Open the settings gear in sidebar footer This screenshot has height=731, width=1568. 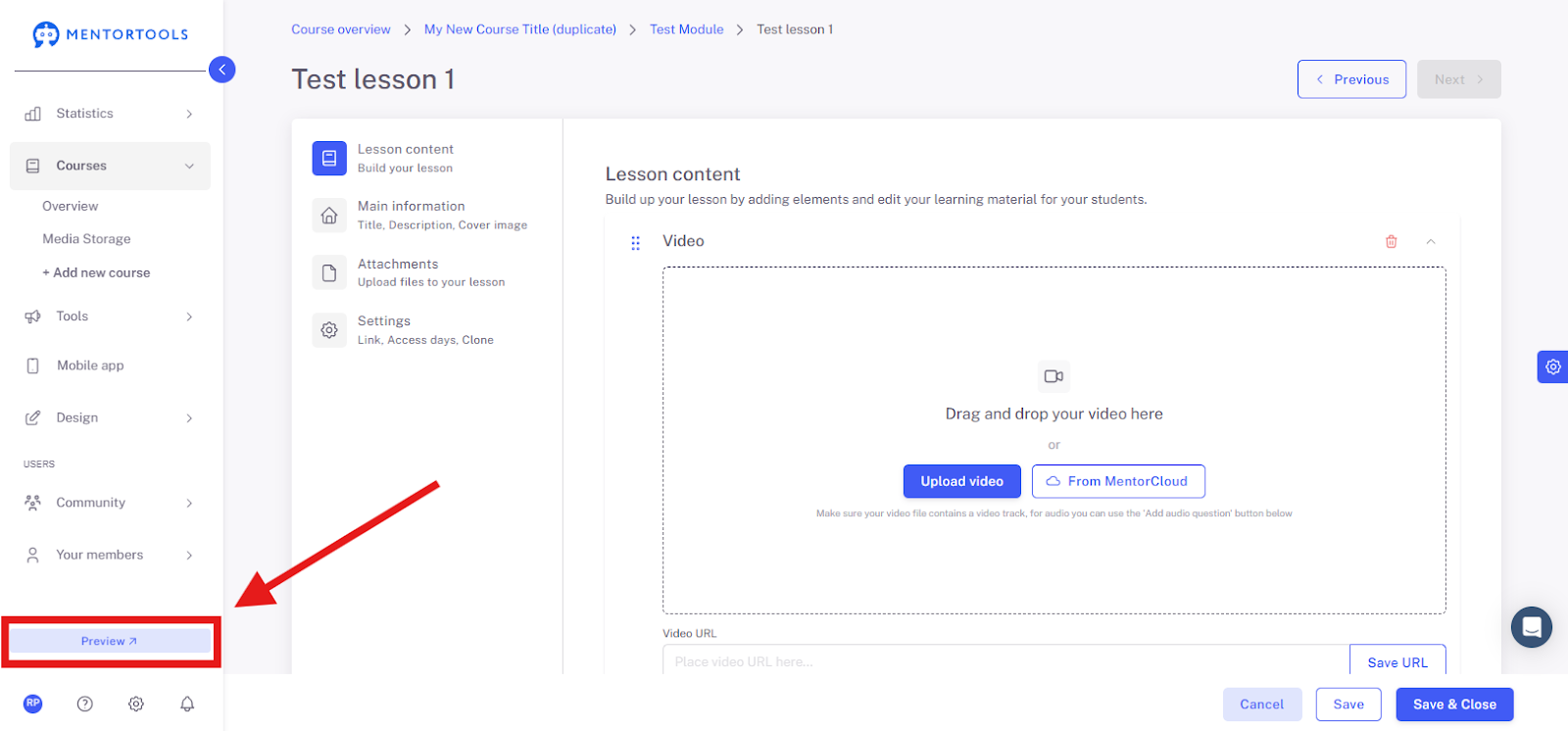(136, 704)
